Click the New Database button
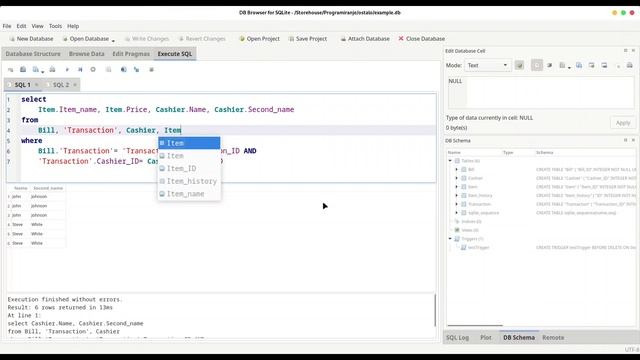Screen dimensions: 640x360 31,39
